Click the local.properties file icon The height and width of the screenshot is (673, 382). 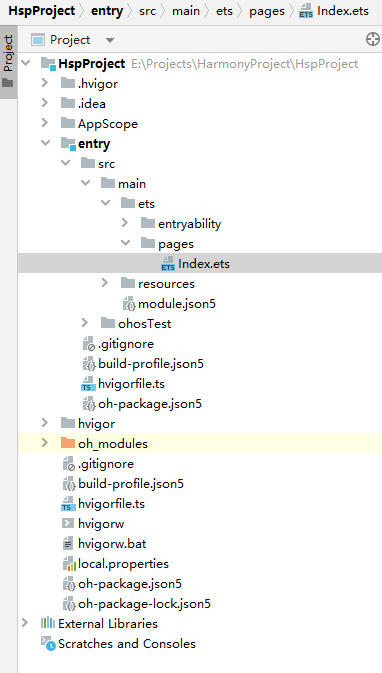click(69, 564)
